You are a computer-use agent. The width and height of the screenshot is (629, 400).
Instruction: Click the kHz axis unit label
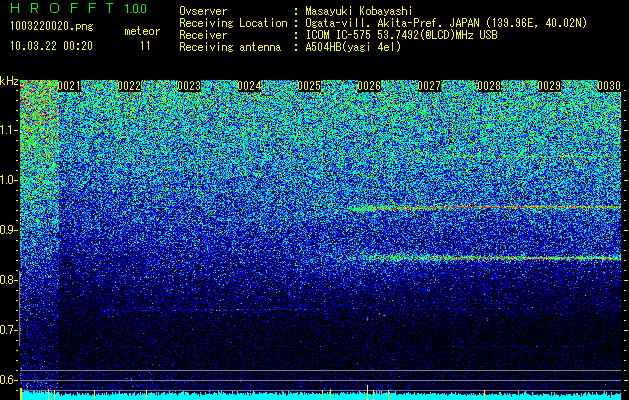coord(9,81)
